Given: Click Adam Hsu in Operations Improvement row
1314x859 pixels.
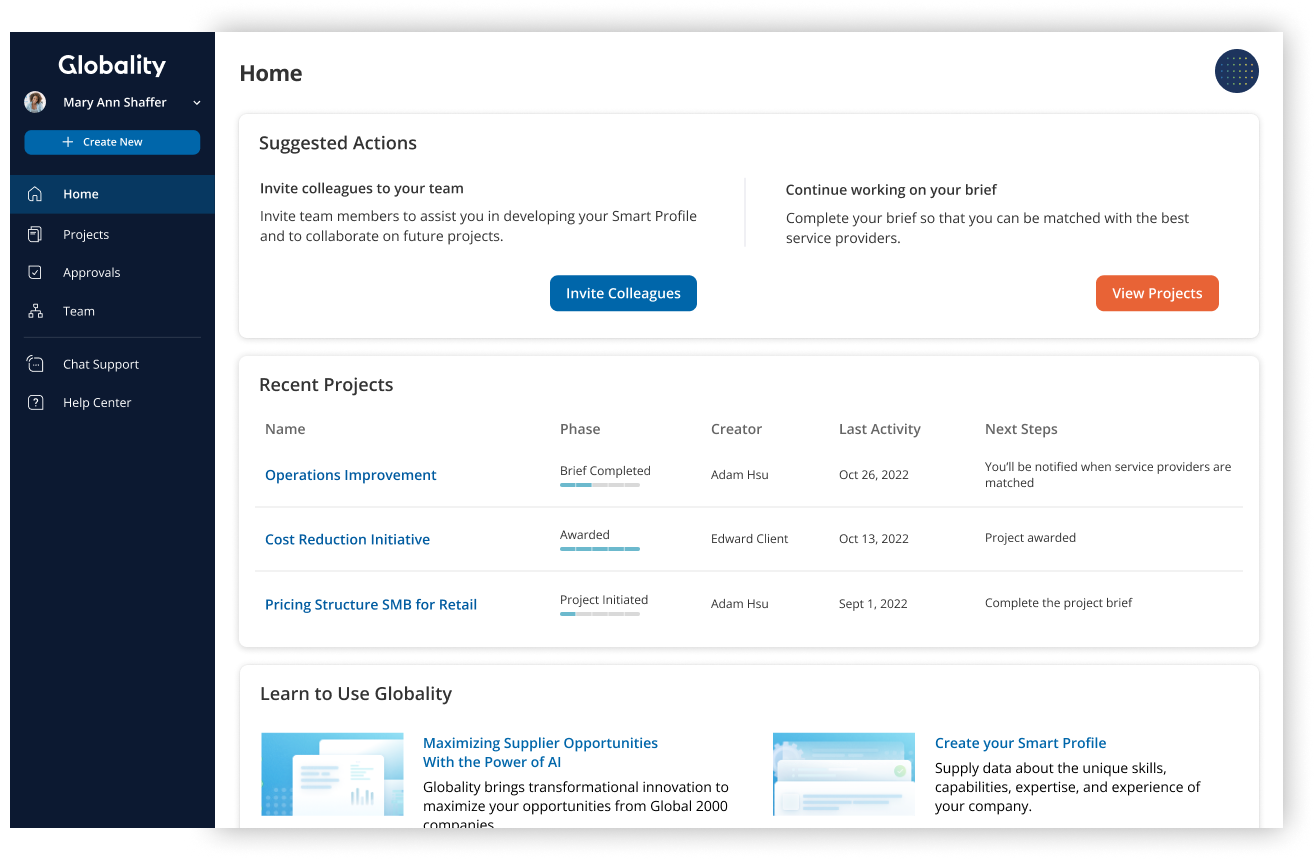Looking at the screenshot, I should tap(740, 475).
